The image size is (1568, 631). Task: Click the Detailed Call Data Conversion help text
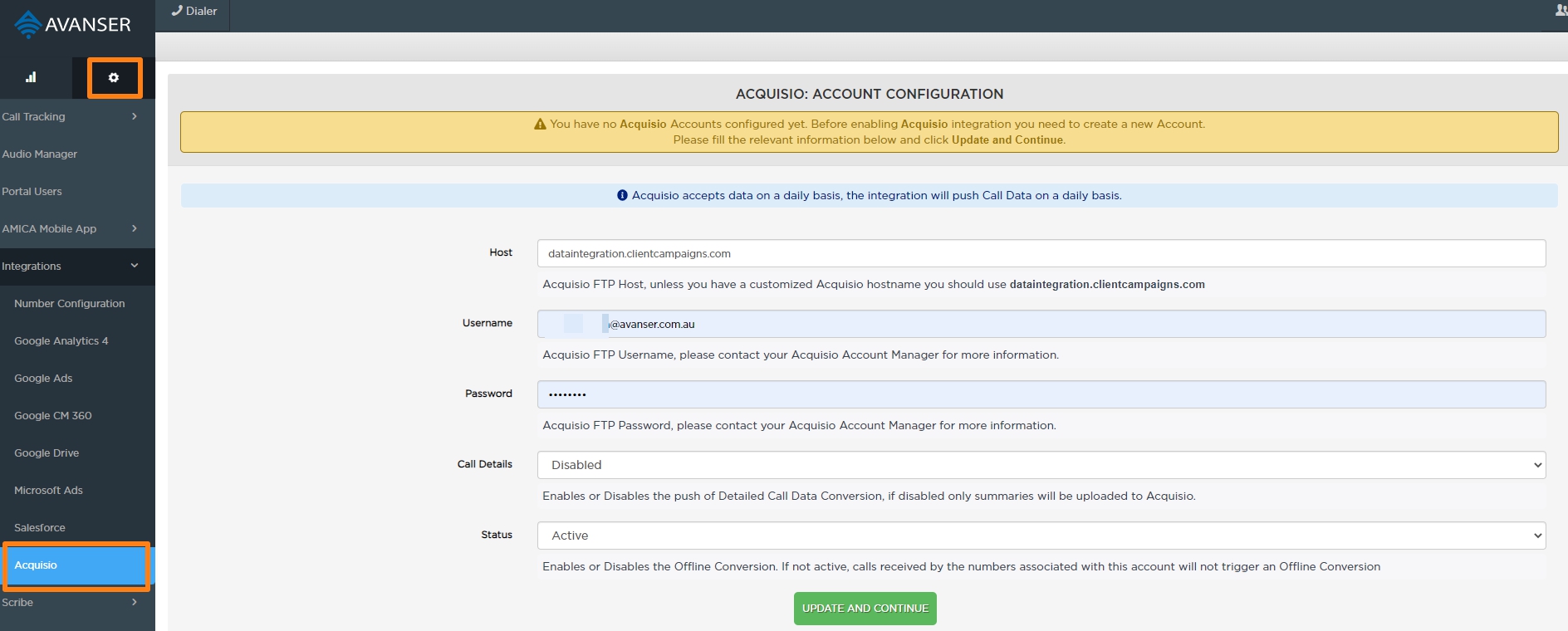click(869, 496)
